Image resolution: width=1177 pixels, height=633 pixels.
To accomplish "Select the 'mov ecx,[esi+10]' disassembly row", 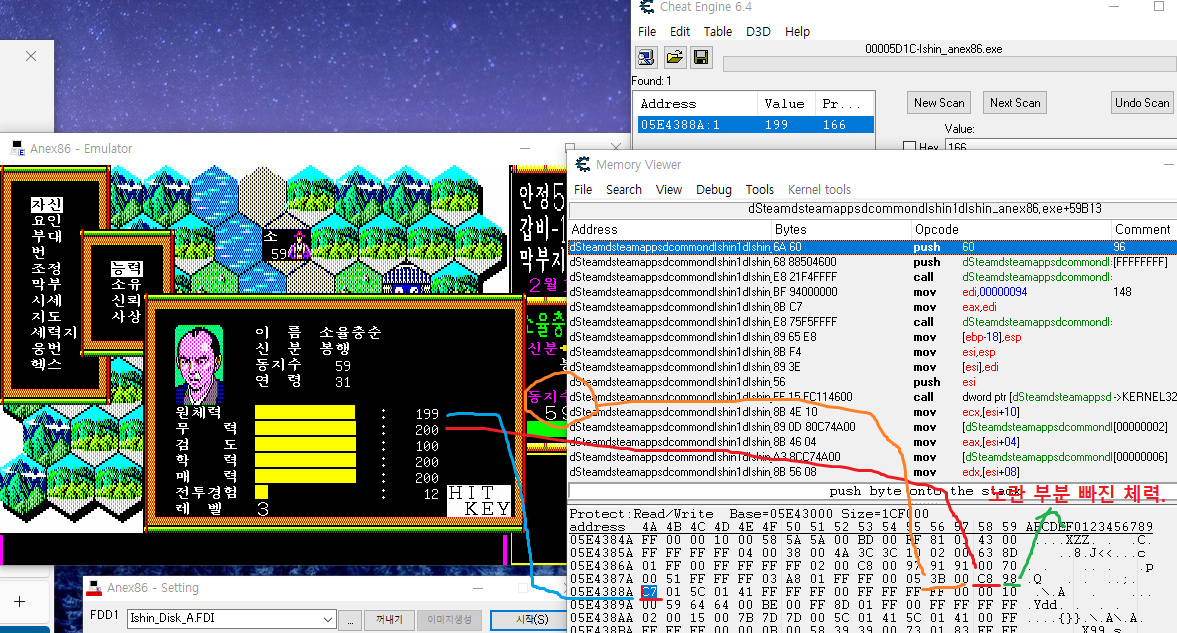I will click(872, 412).
